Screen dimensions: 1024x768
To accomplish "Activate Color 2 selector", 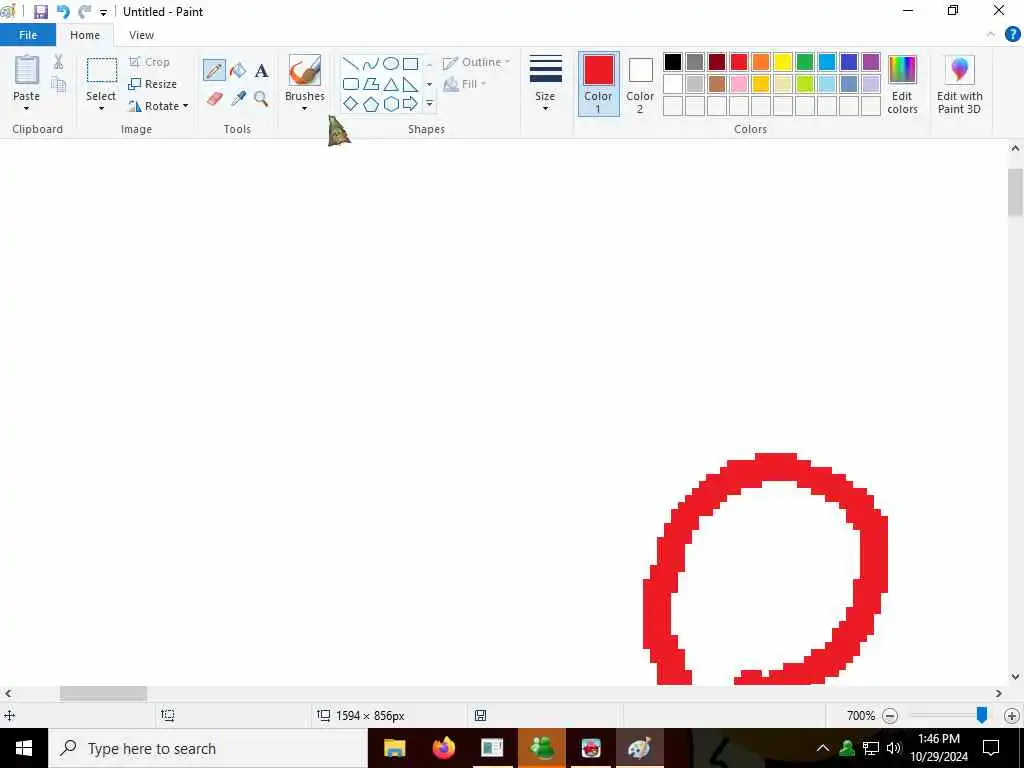I will tap(640, 84).
